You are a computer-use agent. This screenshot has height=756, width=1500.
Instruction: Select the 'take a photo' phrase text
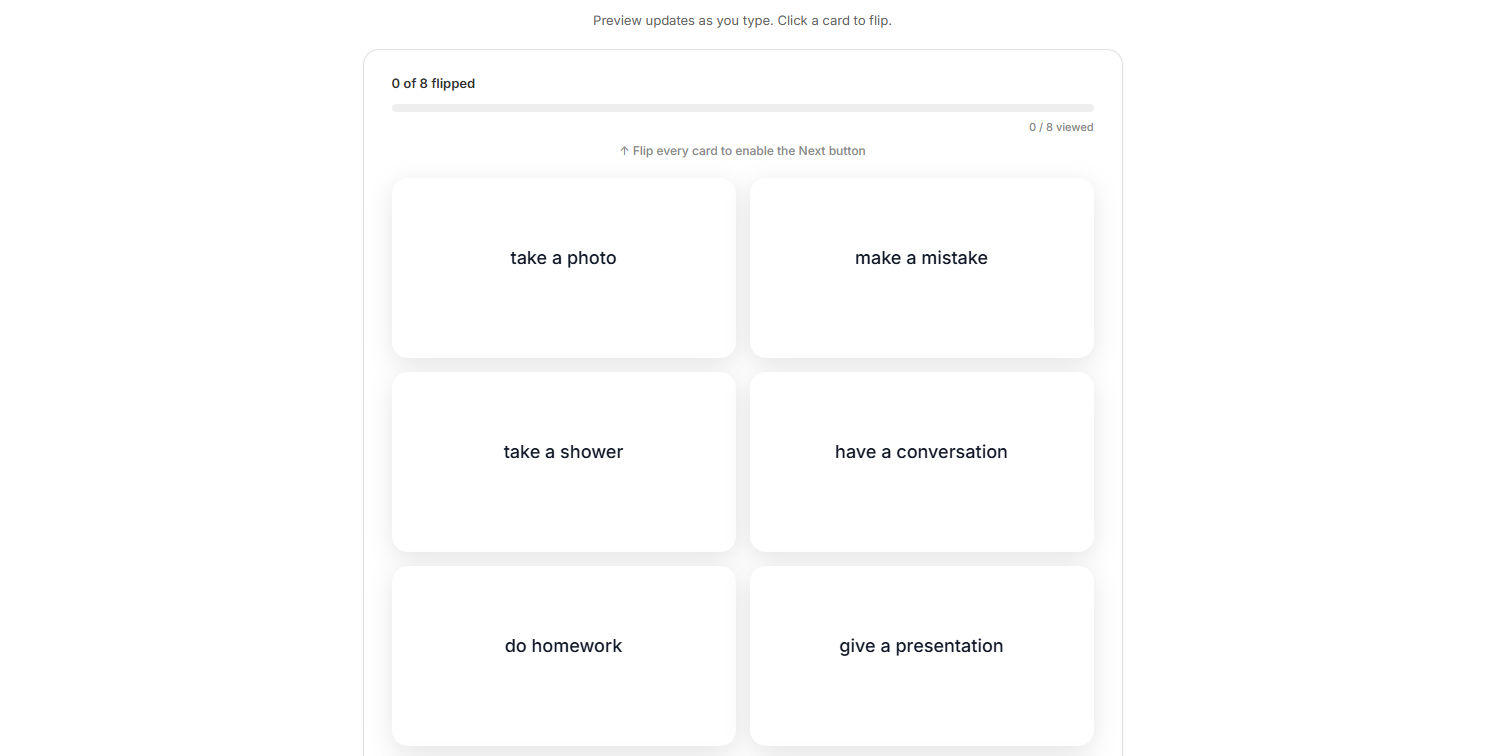click(x=563, y=258)
